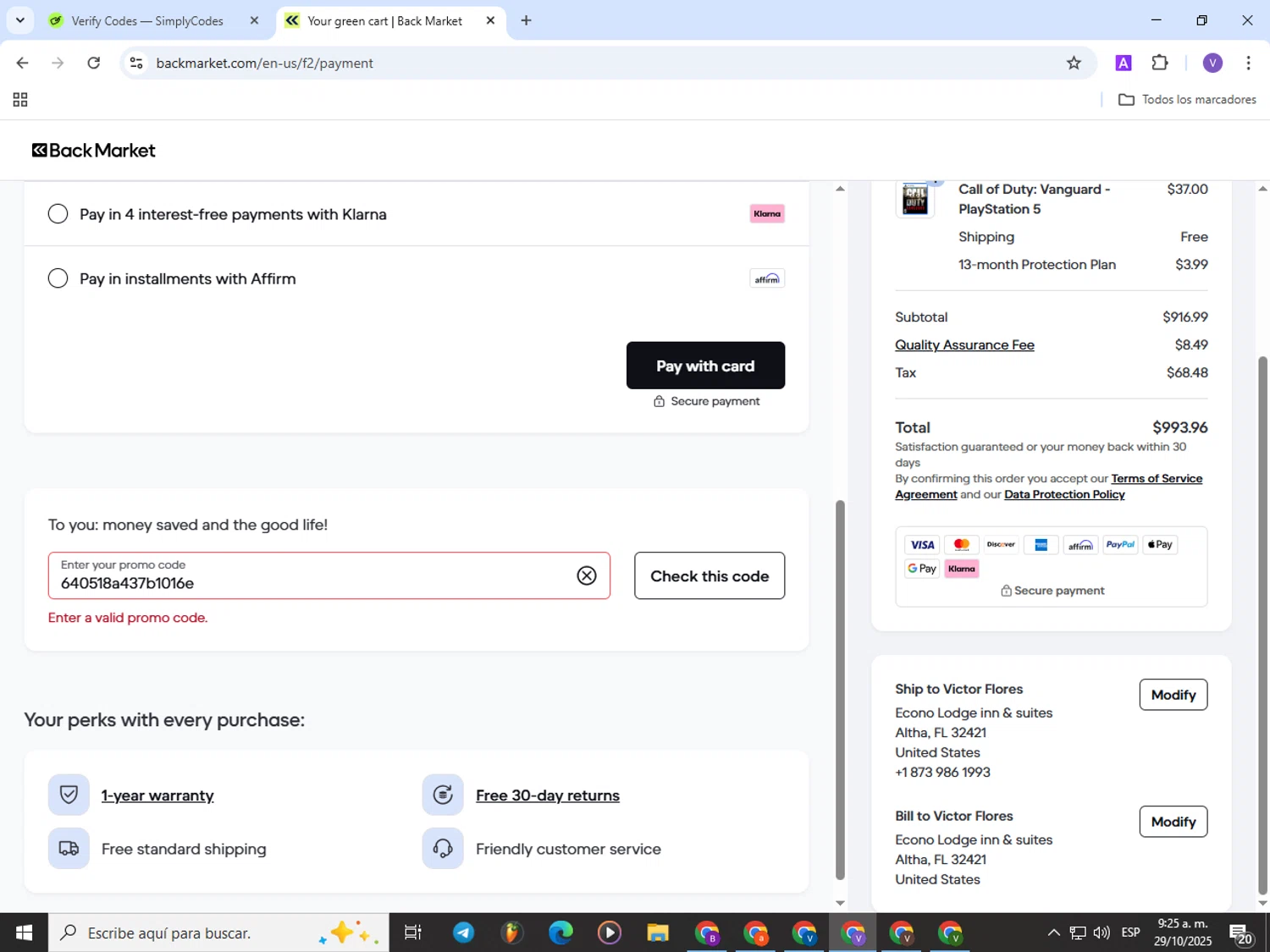Open the volume control in tray
Screen dimensions: 1270x952
1102,933
